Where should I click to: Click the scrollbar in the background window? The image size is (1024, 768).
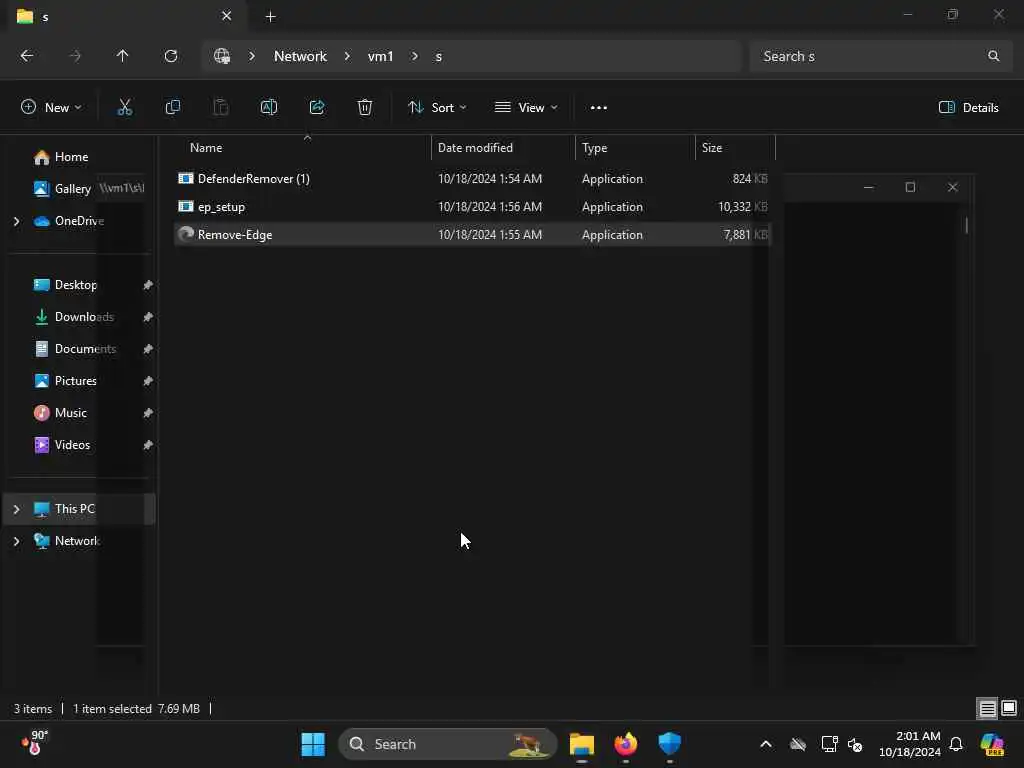967,225
